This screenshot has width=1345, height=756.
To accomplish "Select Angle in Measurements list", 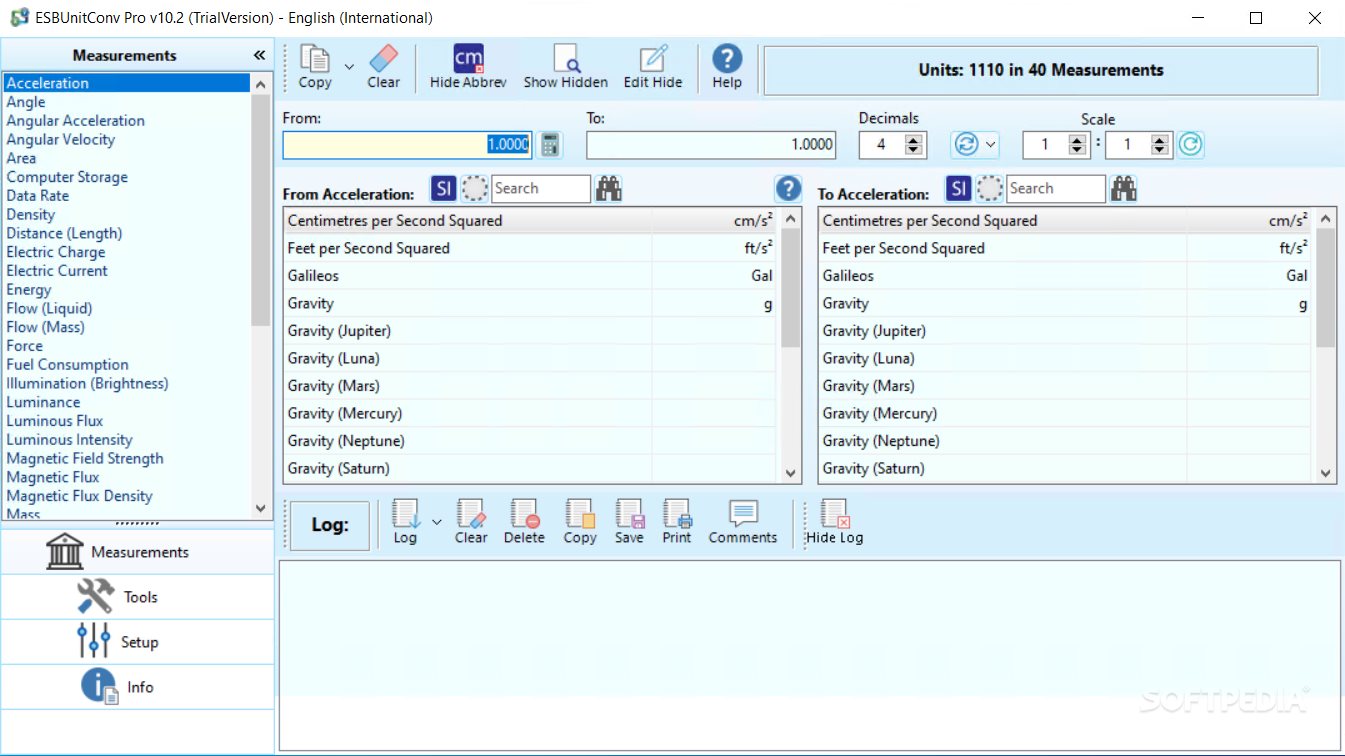I will (x=26, y=102).
